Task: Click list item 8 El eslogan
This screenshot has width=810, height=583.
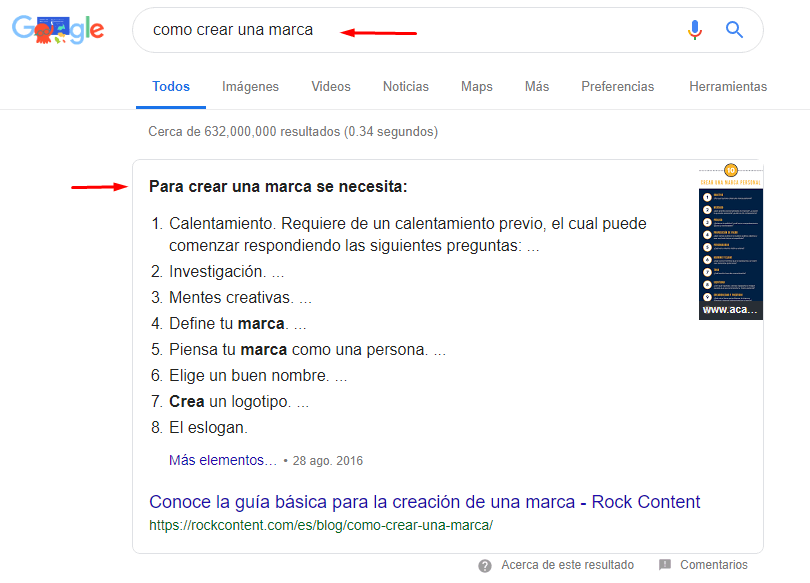Action: point(199,428)
